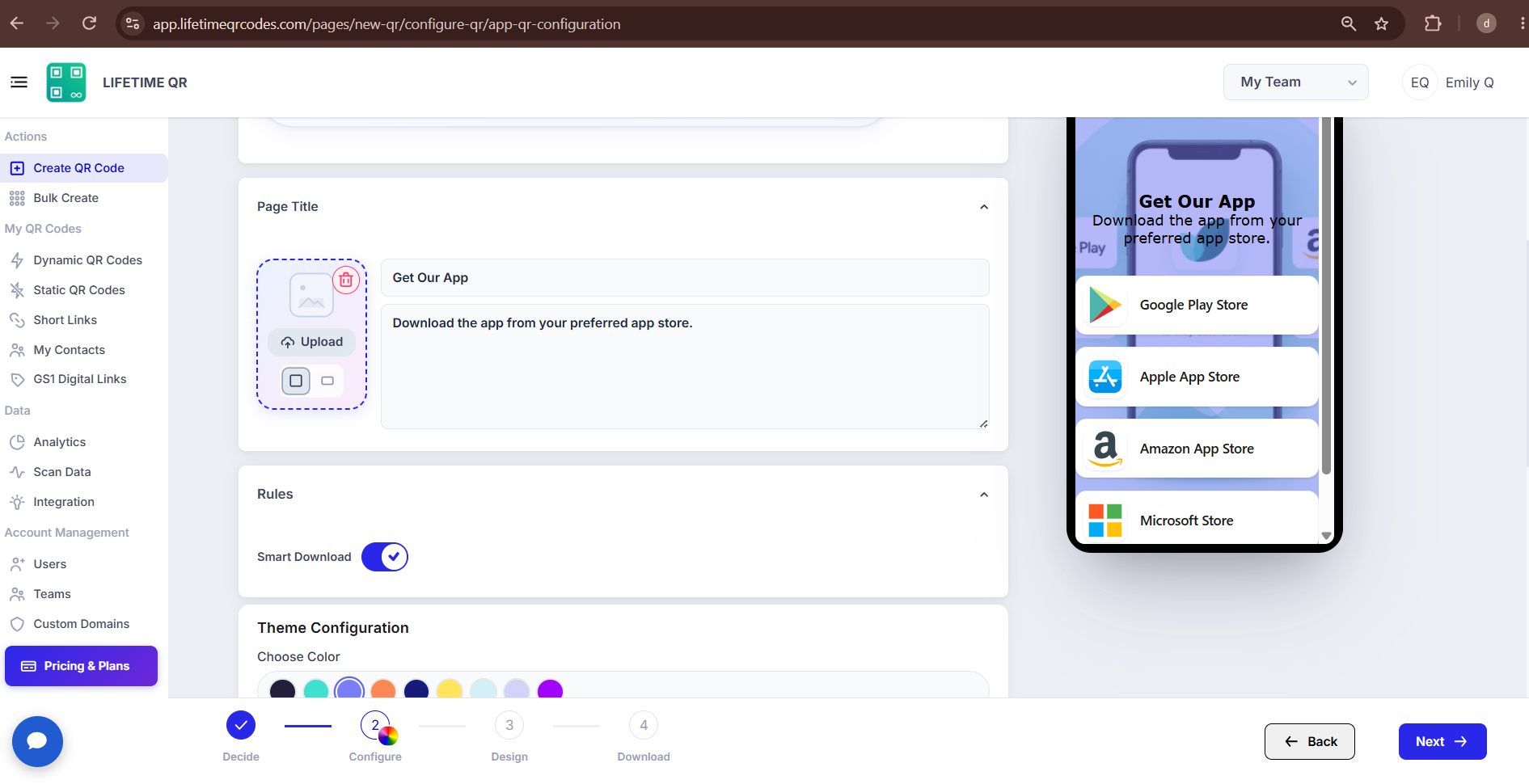Choose the orange color swatch
The width and height of the screenshot is (1529, 784).
(x=383, y=690)
